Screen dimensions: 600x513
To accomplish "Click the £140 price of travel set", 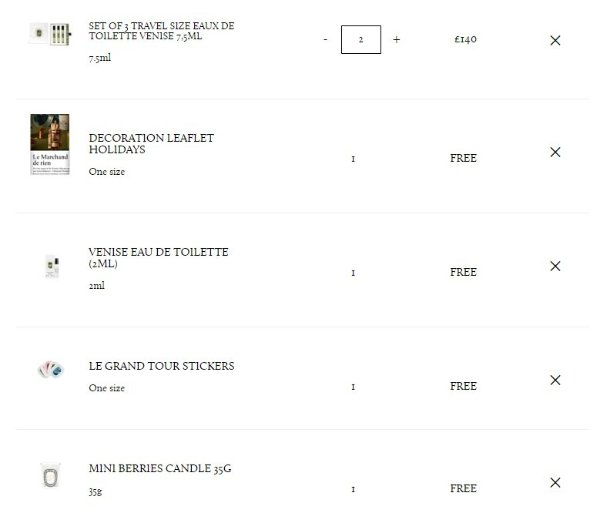I will (465, 40).
